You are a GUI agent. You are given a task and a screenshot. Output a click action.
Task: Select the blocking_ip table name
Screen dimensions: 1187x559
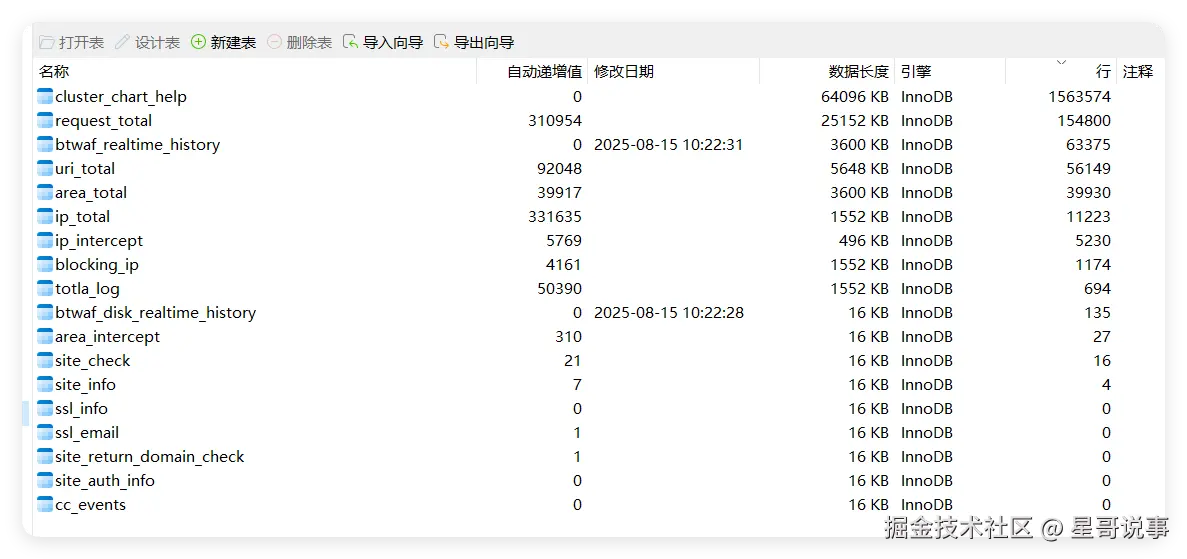(97, 265)
